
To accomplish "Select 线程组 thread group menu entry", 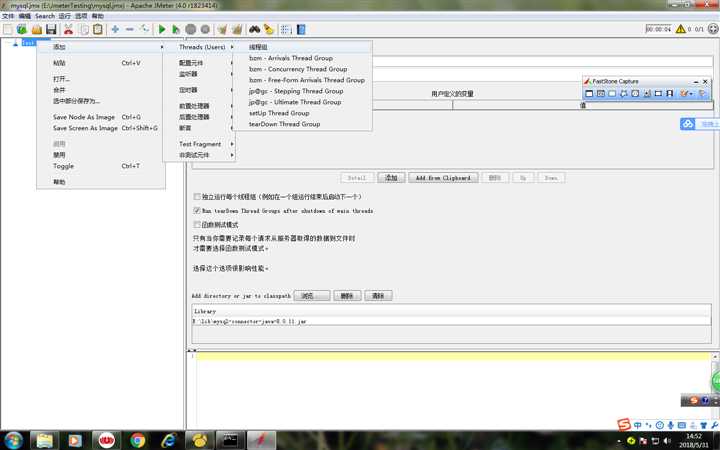I will 303,47.
